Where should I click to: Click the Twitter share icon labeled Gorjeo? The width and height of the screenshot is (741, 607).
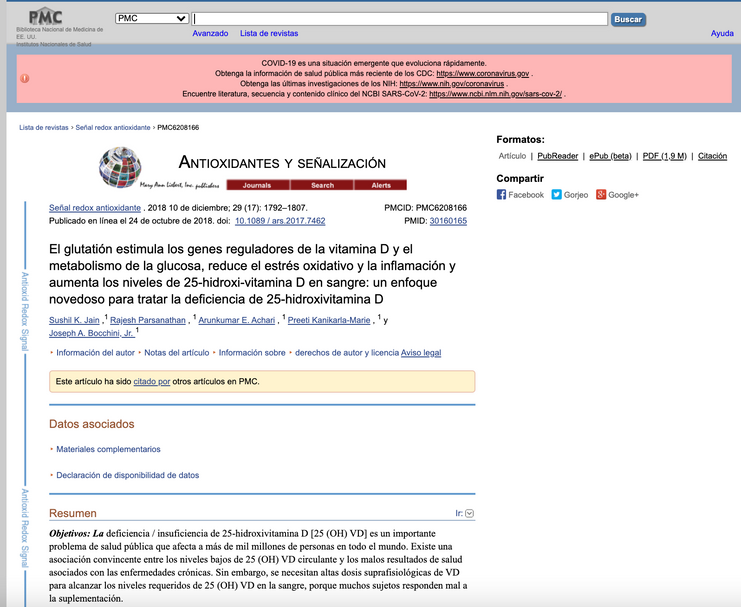pos(557,195)
